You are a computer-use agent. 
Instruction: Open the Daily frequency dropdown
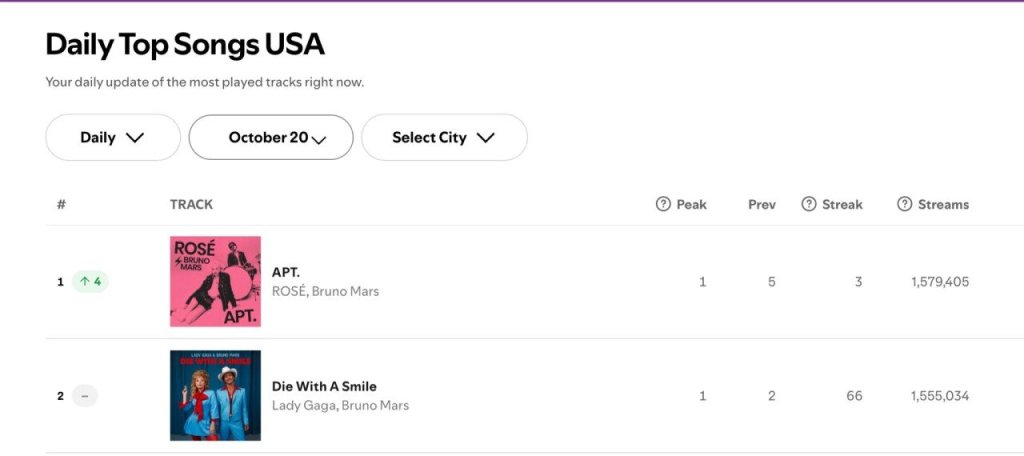[x=113, y=138]
